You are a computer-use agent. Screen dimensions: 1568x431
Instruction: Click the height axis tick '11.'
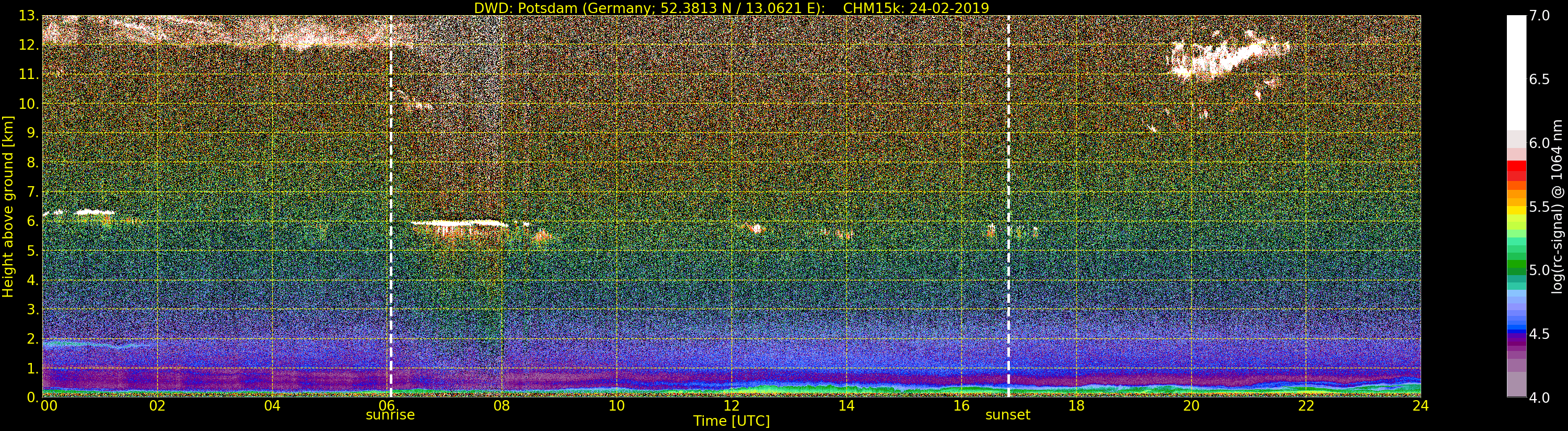[29, 74]
